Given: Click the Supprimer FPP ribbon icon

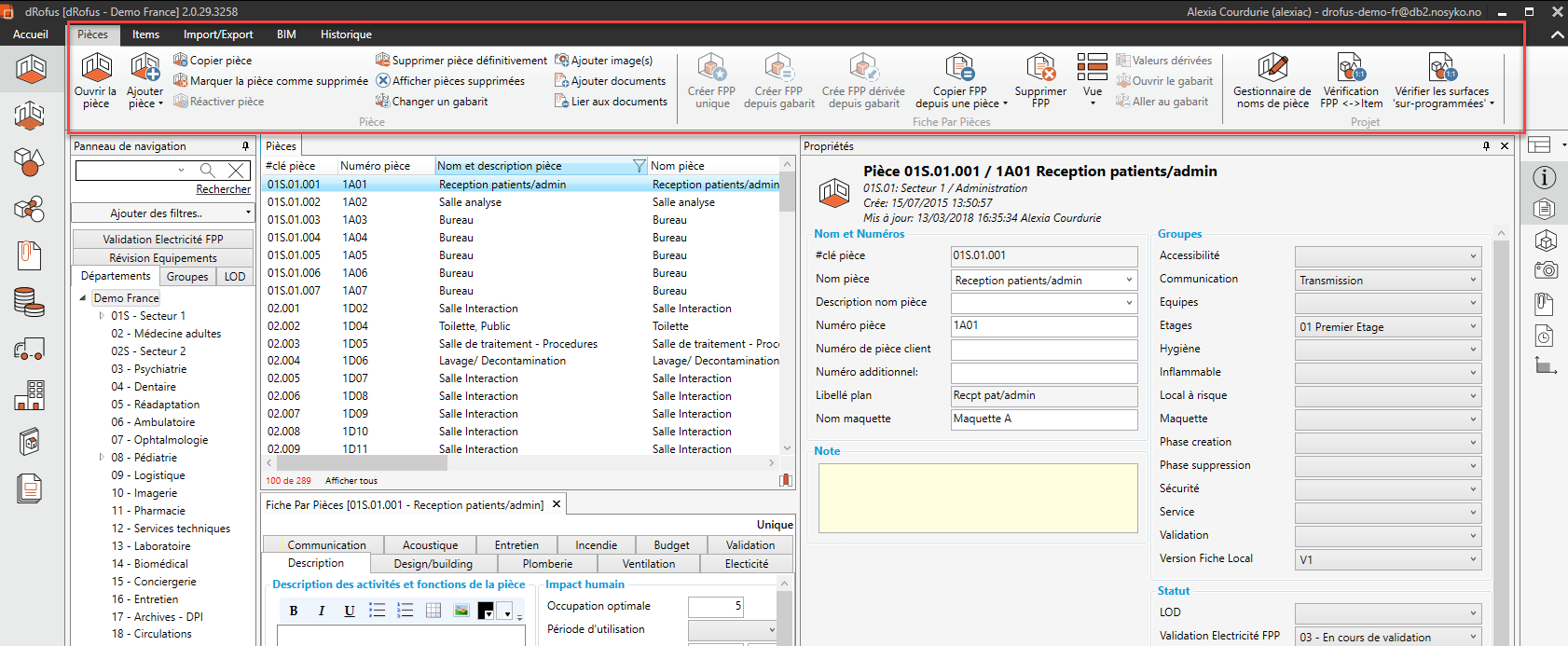Looking at the screenshot, I should click(x=1040, y=81).
